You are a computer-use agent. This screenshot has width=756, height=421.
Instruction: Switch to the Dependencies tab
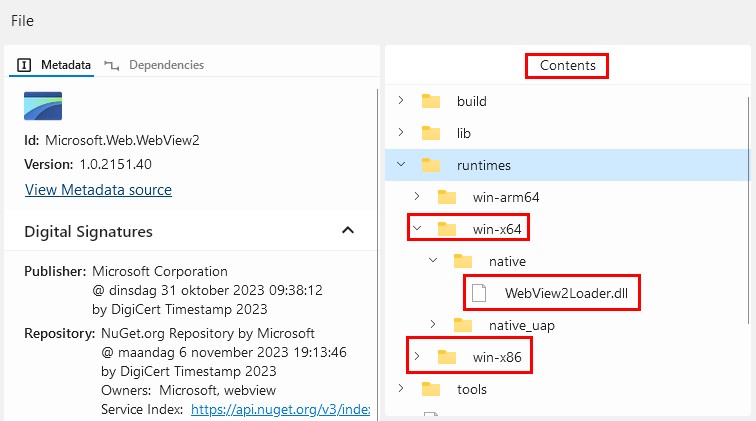154,65
